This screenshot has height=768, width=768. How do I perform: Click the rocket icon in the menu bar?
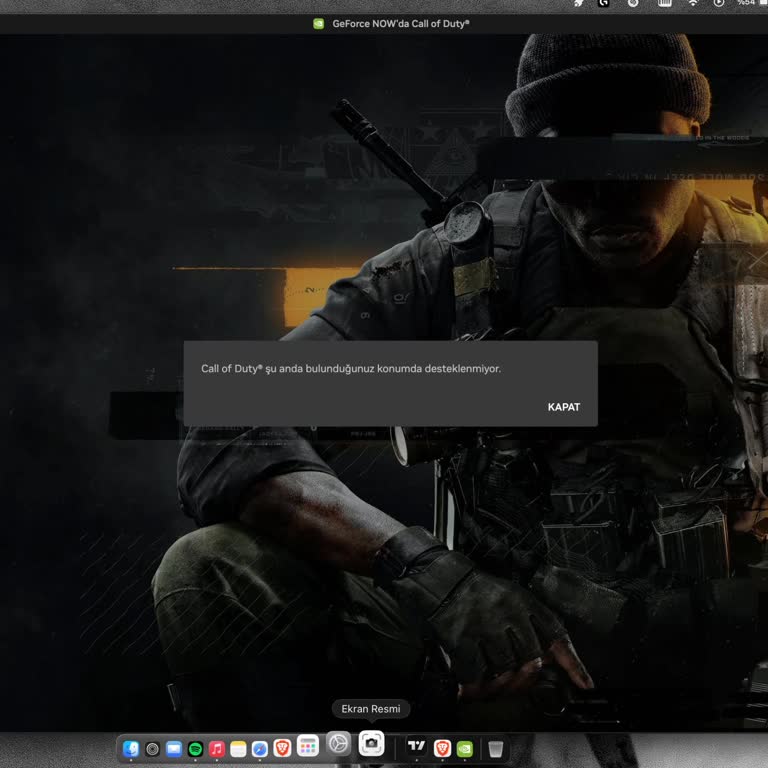click(579, 3)
